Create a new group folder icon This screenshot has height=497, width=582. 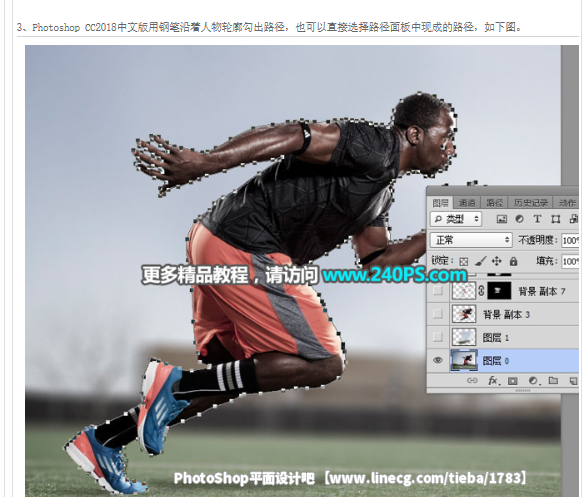pos(553,380)
